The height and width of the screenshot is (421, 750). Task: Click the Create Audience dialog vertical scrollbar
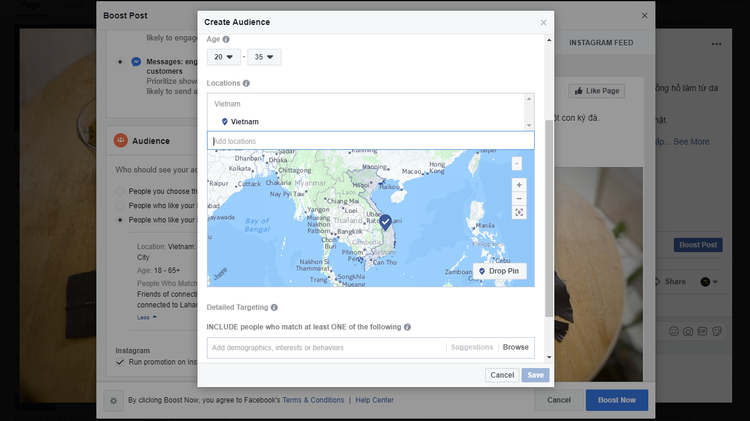(x=549, y=218)
